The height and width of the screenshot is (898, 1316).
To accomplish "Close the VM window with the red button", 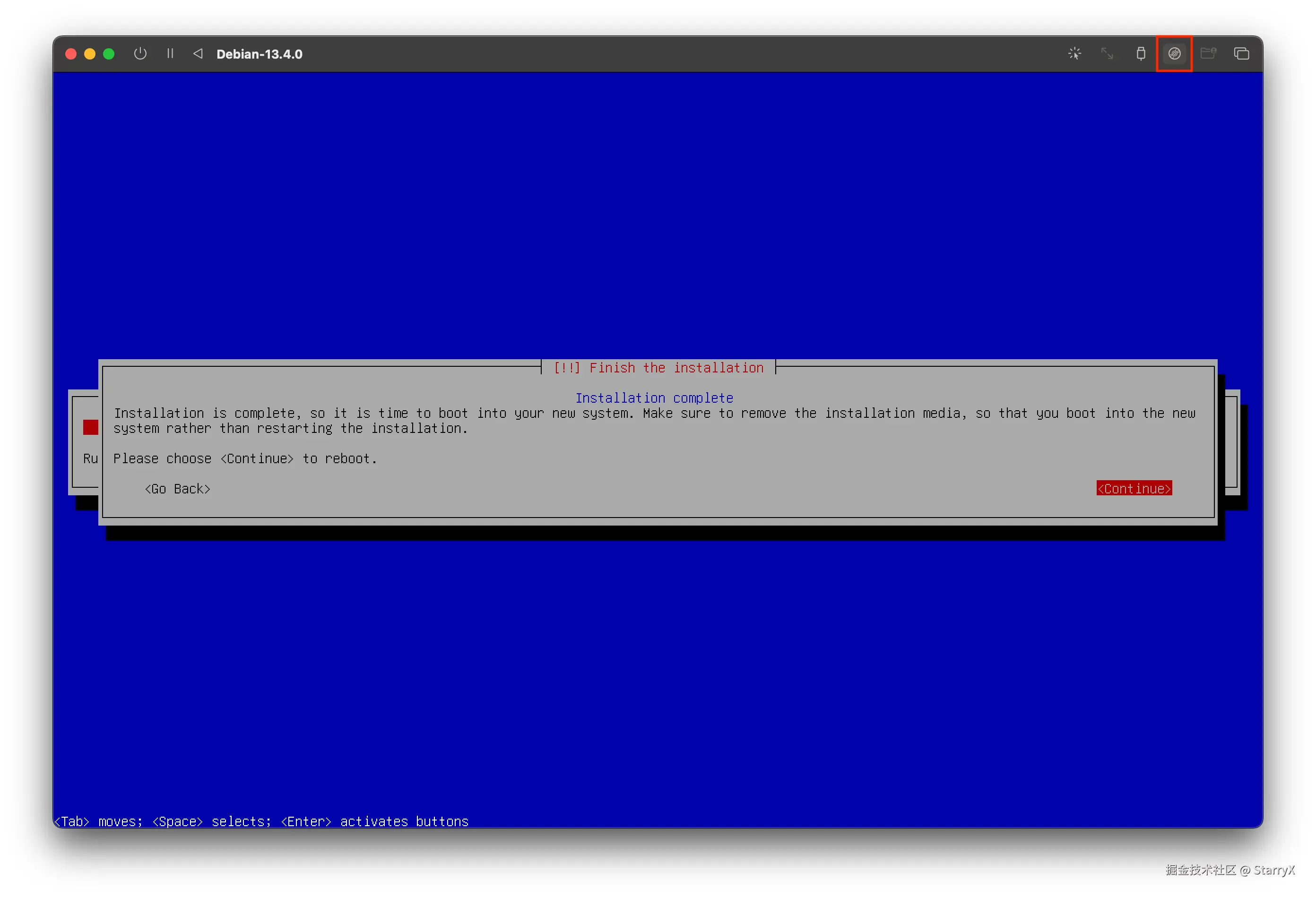I will pos(71,54).
